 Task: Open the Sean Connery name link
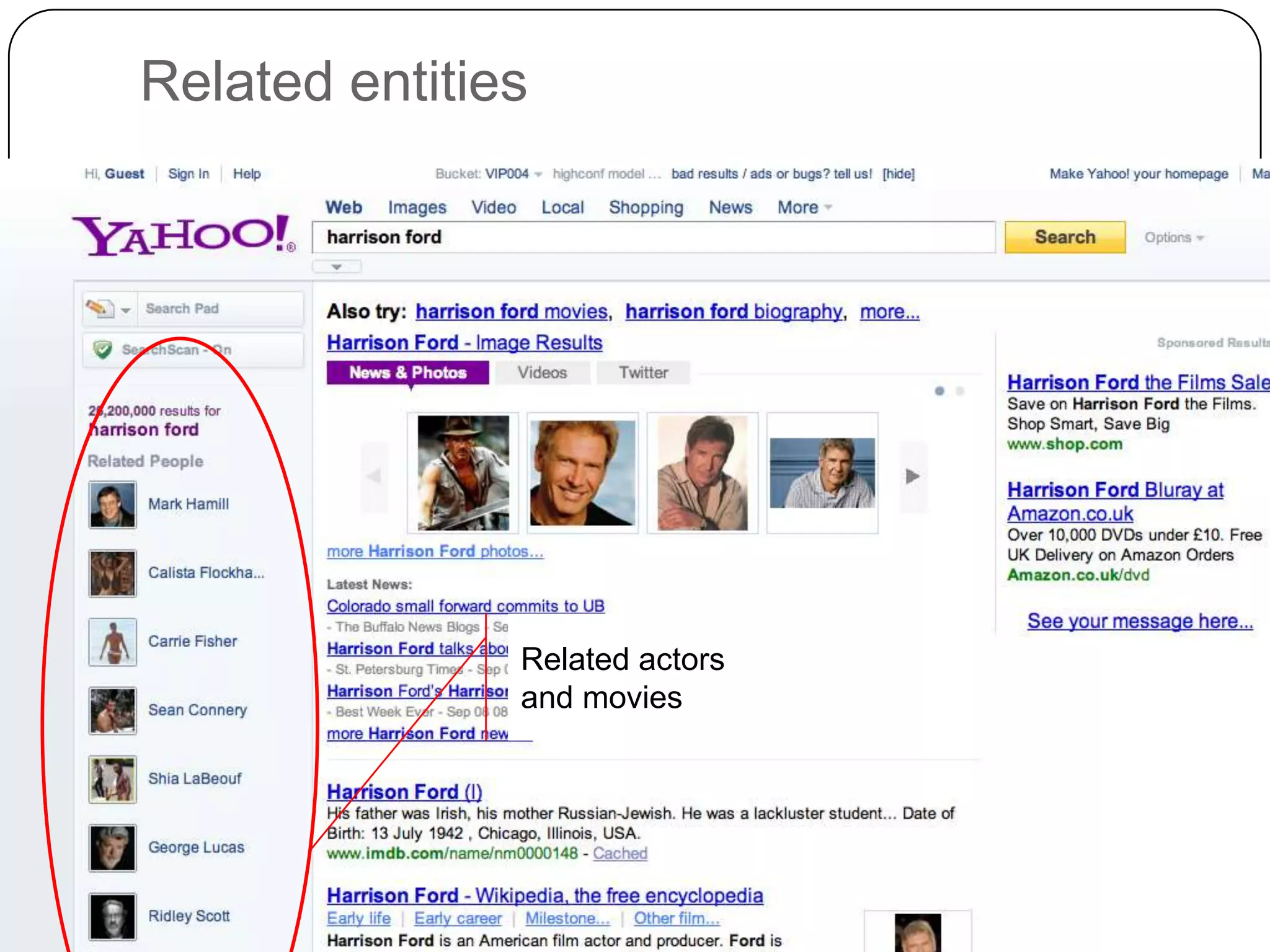coord(197,710)
